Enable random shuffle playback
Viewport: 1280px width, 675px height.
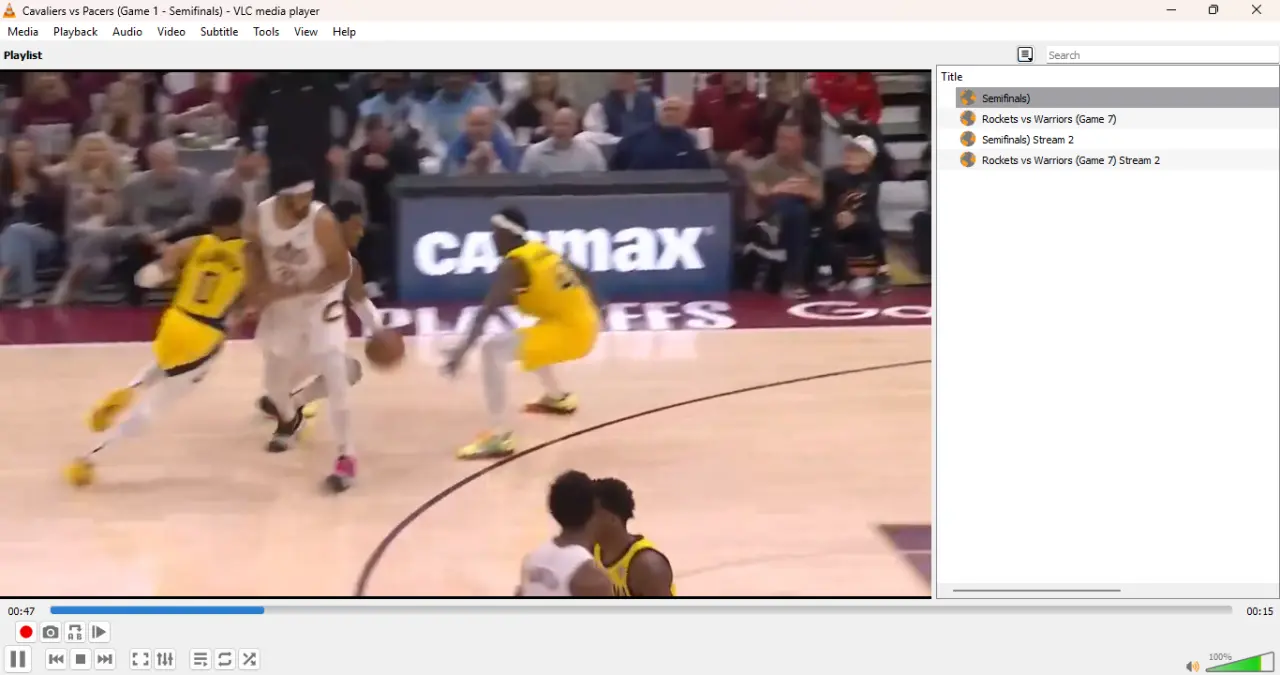click(249, 659)
